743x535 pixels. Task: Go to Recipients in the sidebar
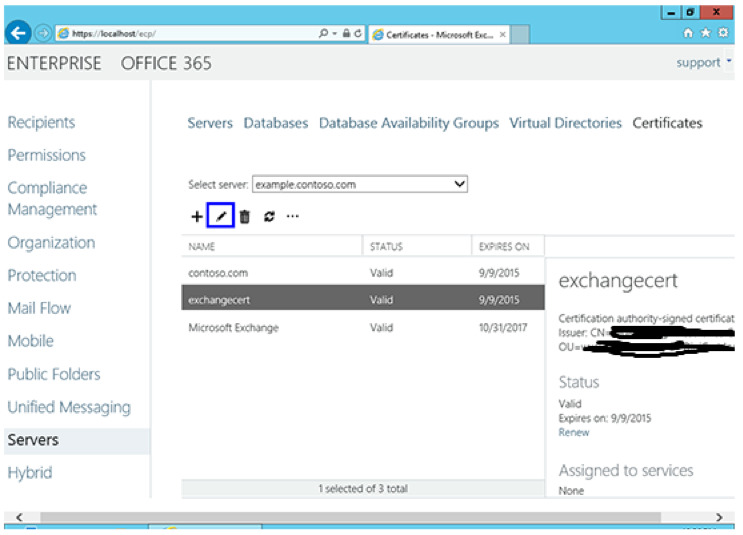(41, 122)
